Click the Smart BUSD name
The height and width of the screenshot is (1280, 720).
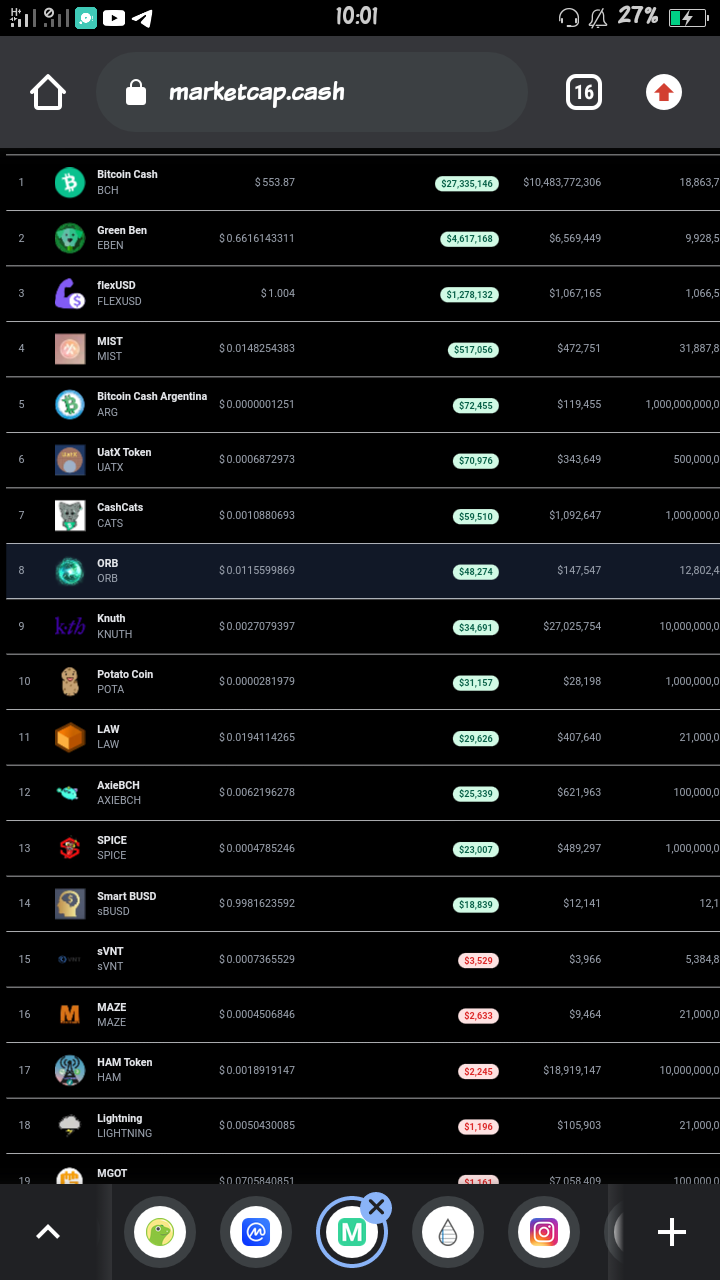127,896
